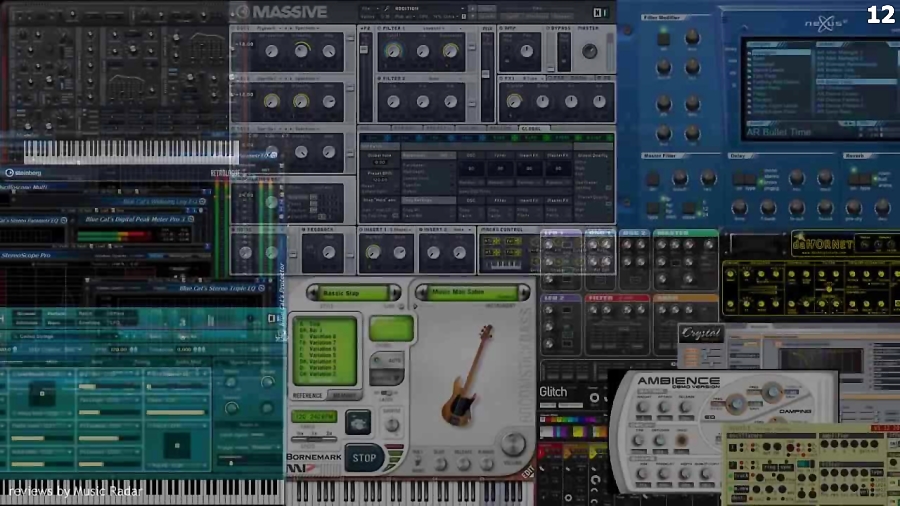Click the Bassic Slap style display

tap(354, 293)
